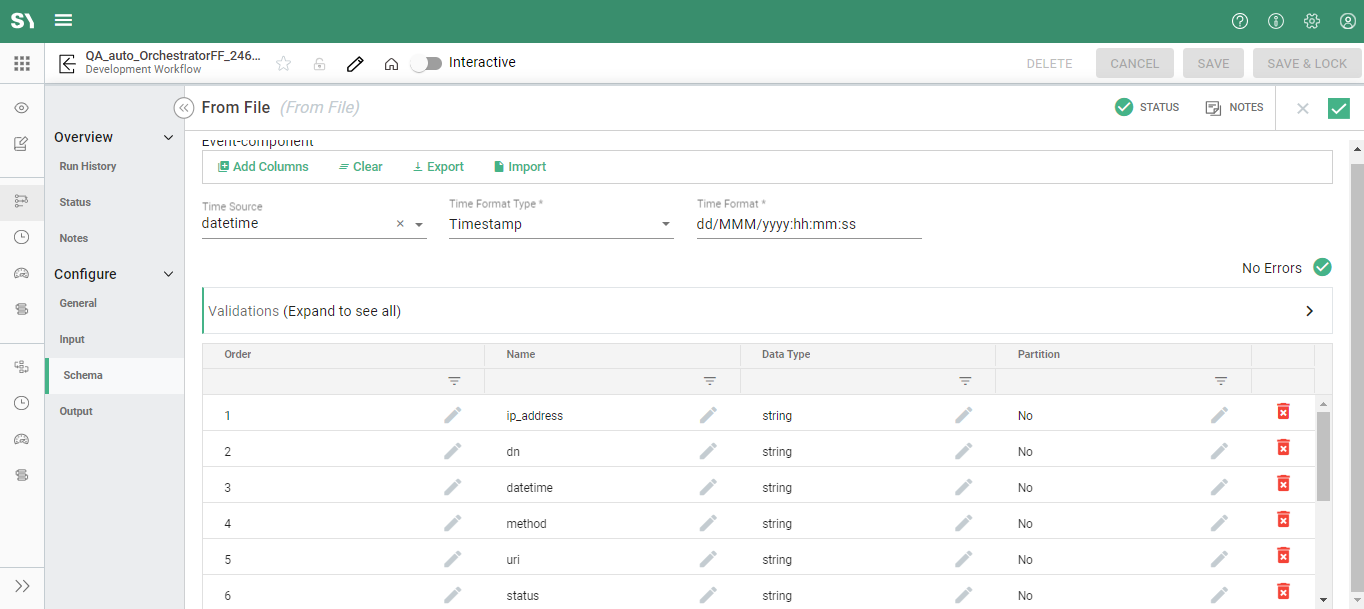Viewport: 1364px width, 609px height.
Task: Open General configuration
Action: pos(78,303)
